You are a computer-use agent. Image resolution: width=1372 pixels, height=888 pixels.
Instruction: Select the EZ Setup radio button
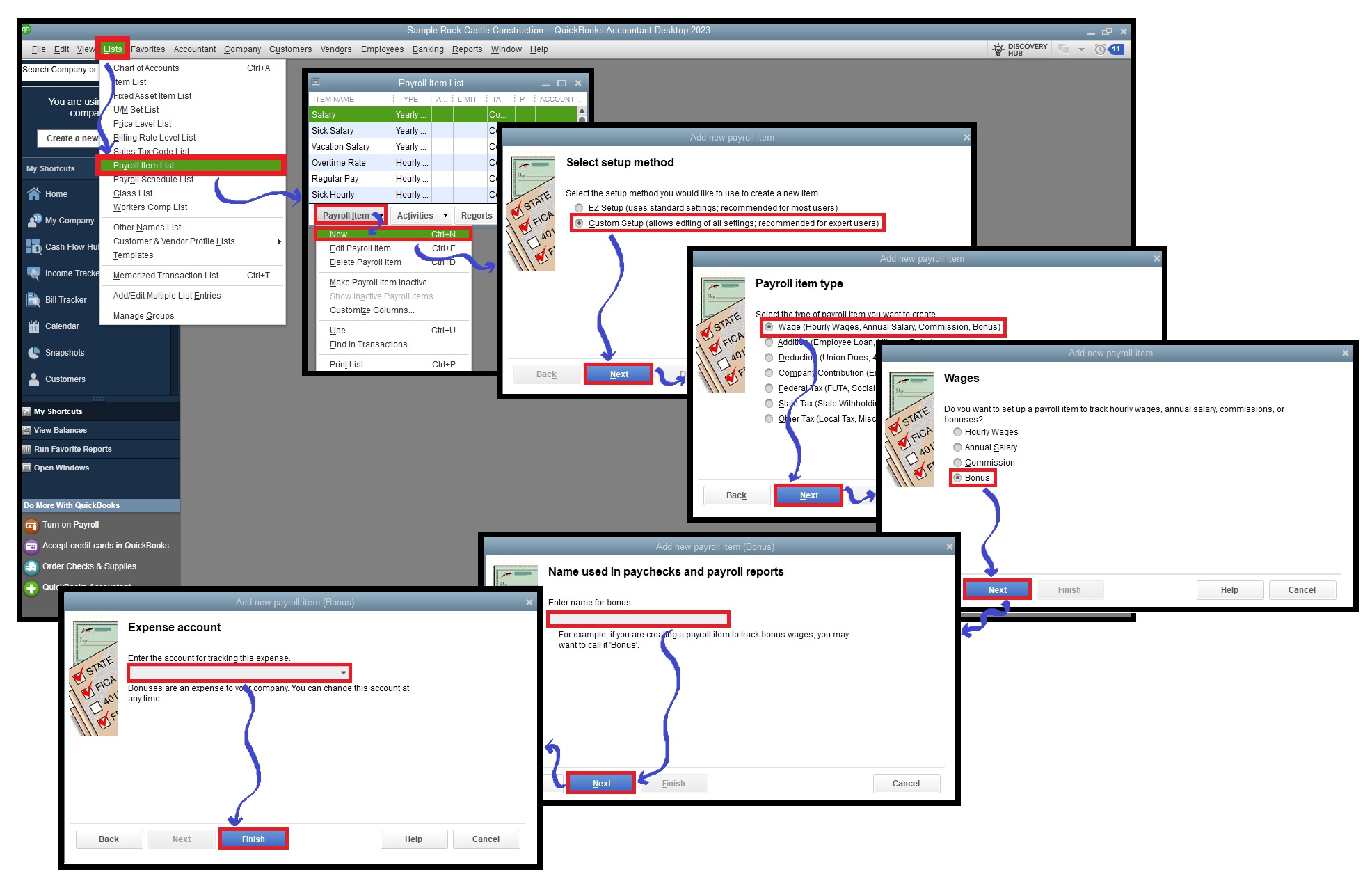[579, 208]
